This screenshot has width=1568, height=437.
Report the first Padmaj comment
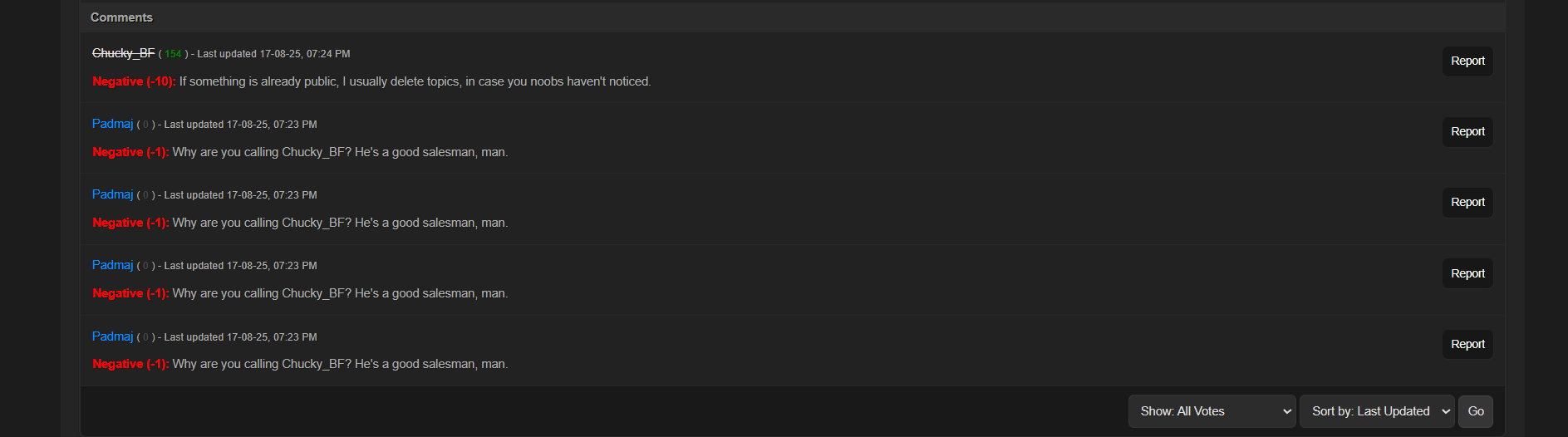pos(1467,132)
